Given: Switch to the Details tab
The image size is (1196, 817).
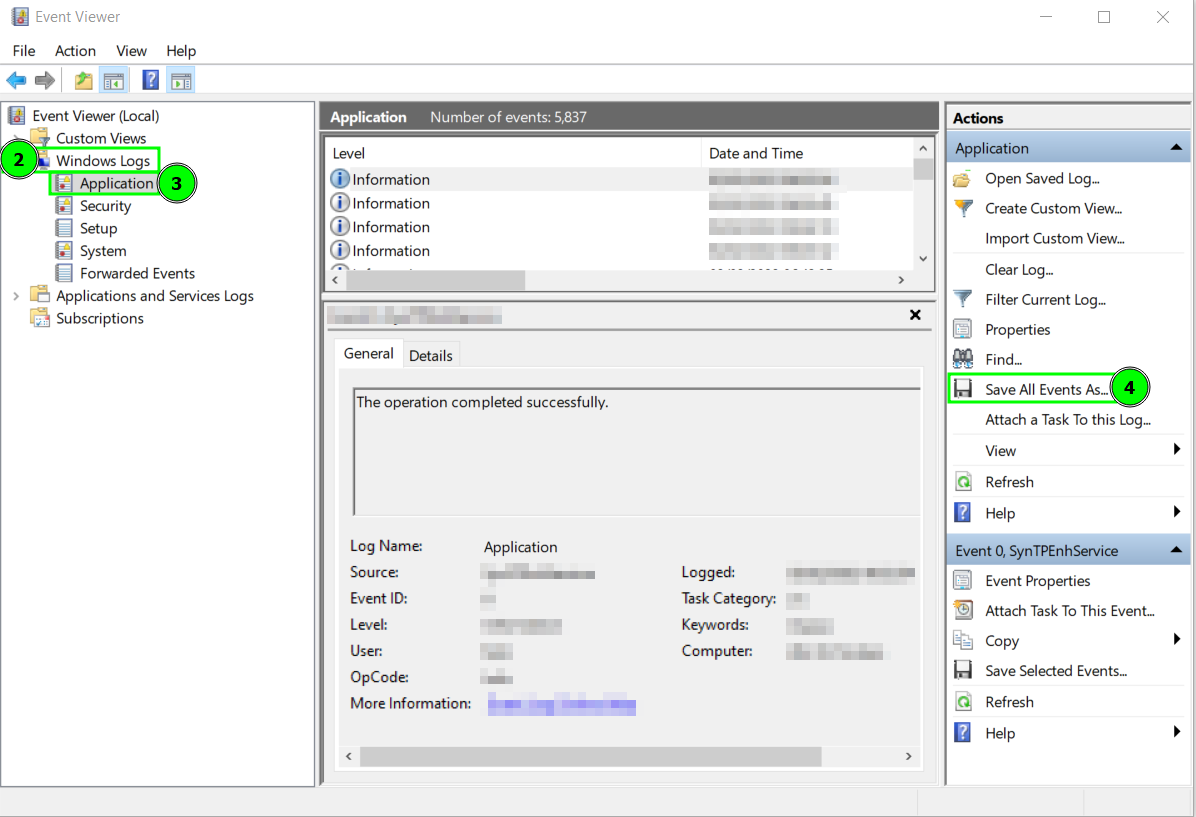Looking at the screenshot, I should pos(431,354).
